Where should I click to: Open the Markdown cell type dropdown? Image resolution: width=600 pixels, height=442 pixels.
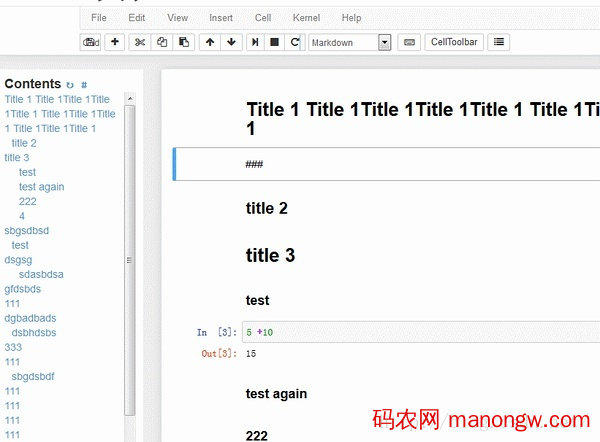pyautogui.click(x=350, y=42)
